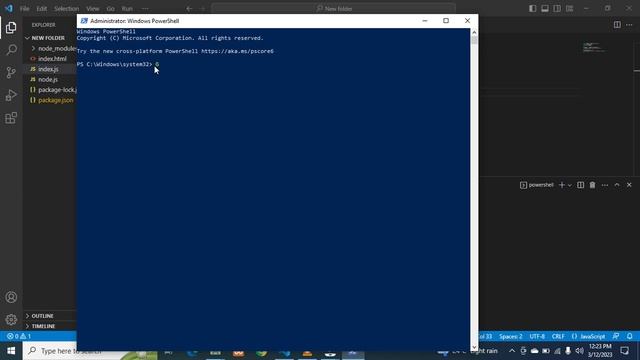The height and width of the screenshot is (360, 640).
Task: Open the Windows Start menu
Action: tap(11, 351)
